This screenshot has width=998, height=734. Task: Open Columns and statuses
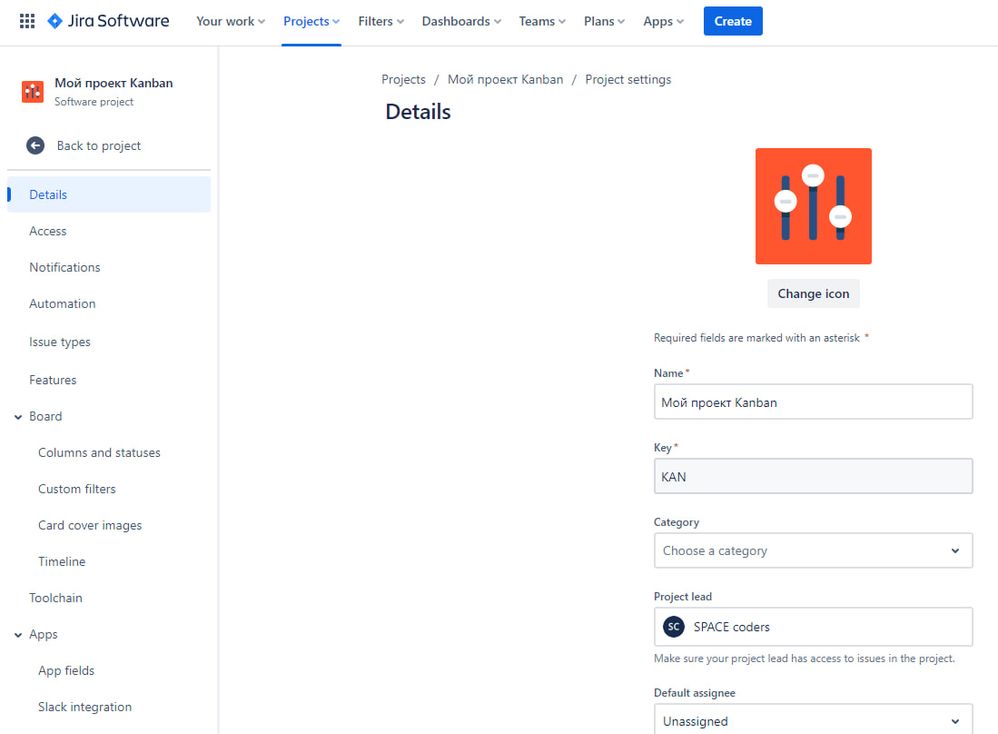(99, 453)
